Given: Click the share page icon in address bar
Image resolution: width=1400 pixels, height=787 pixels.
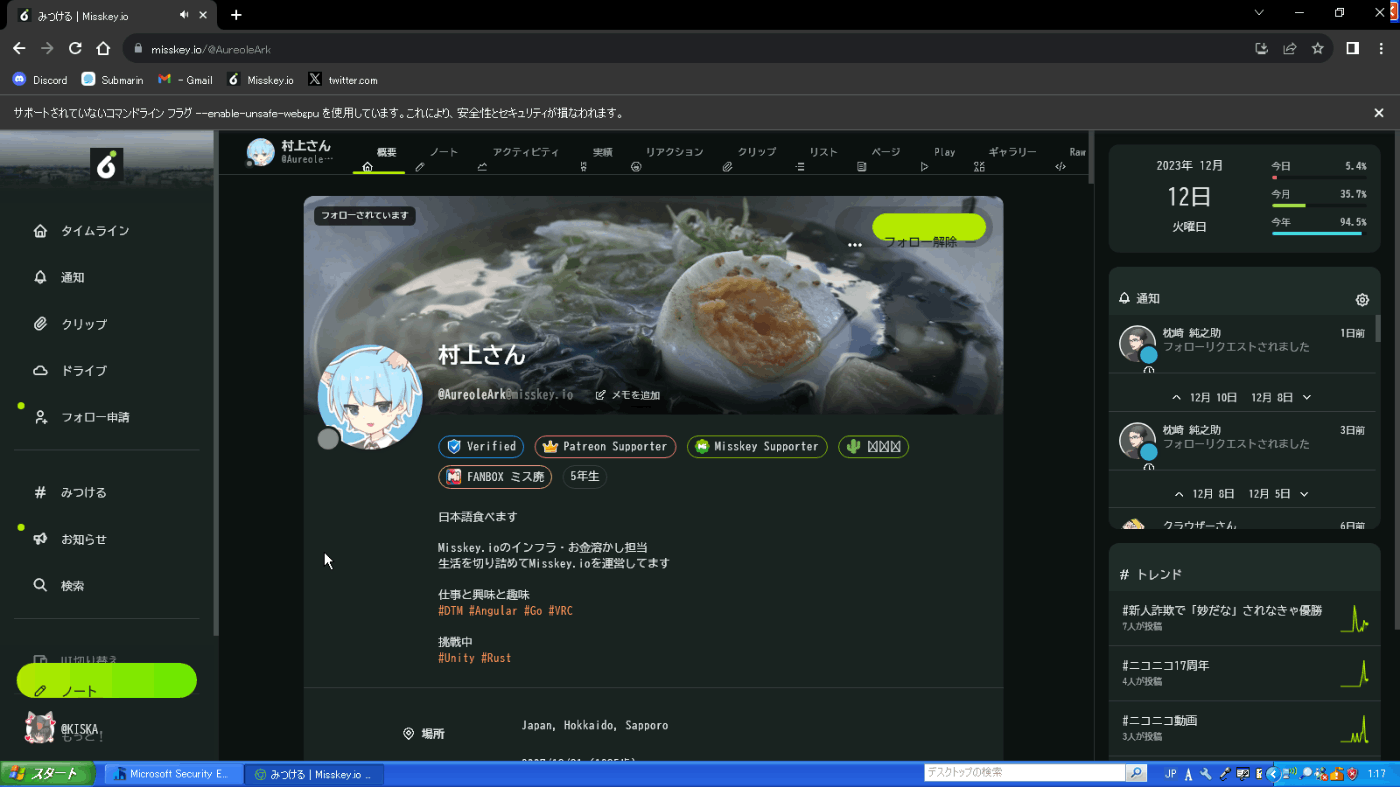Looking at the screenshot, I should click(x=1290, y=48).
